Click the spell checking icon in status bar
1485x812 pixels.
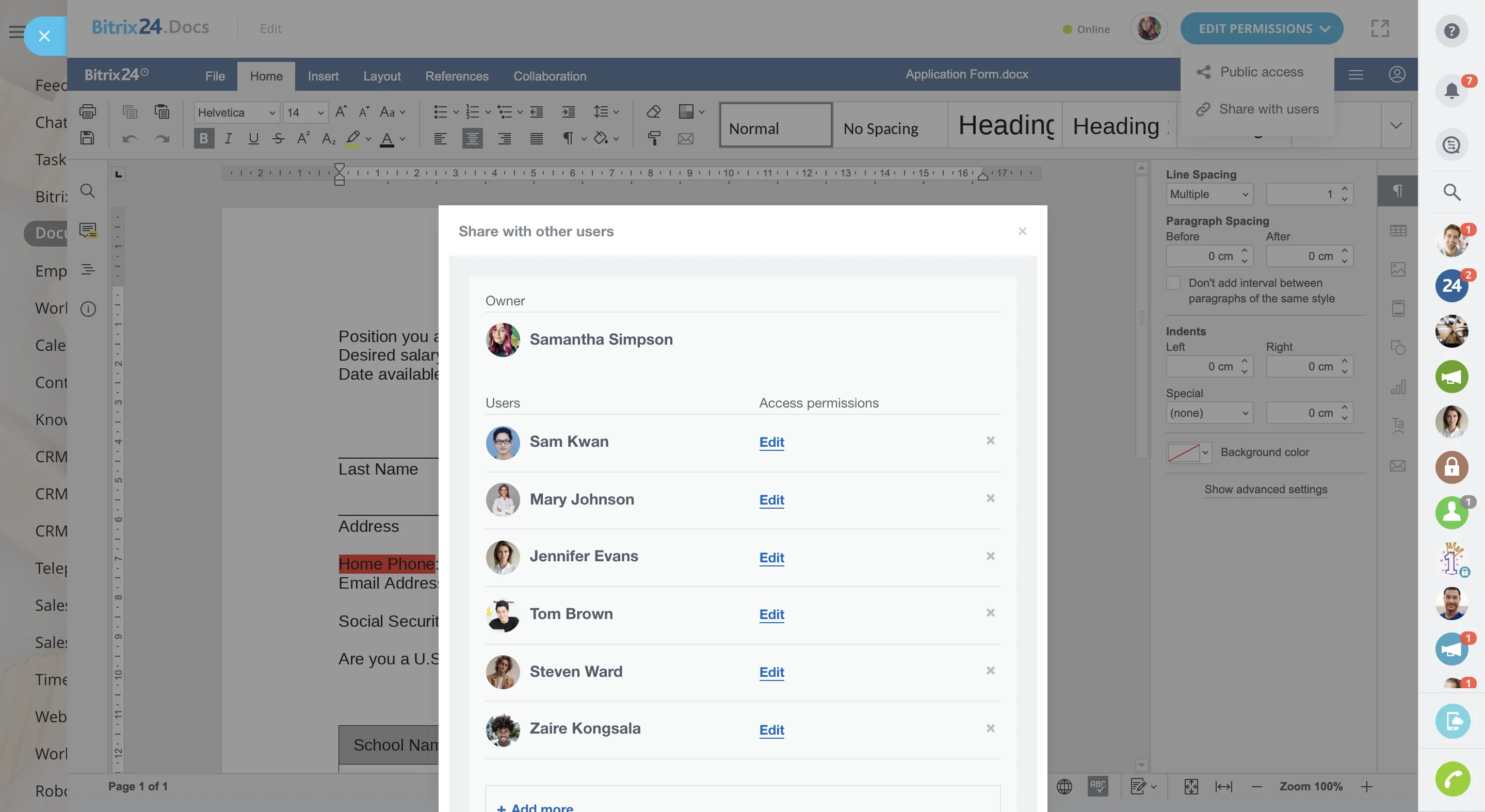coord(1097,786)
